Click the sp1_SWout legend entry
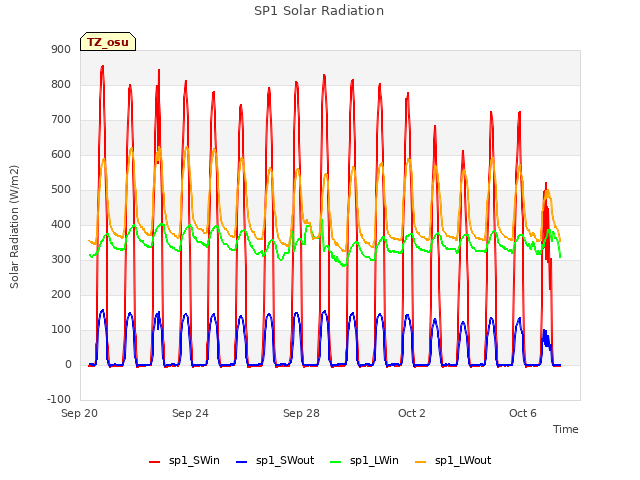The height and width of the screenshot is (480, 640). point(275,461)
